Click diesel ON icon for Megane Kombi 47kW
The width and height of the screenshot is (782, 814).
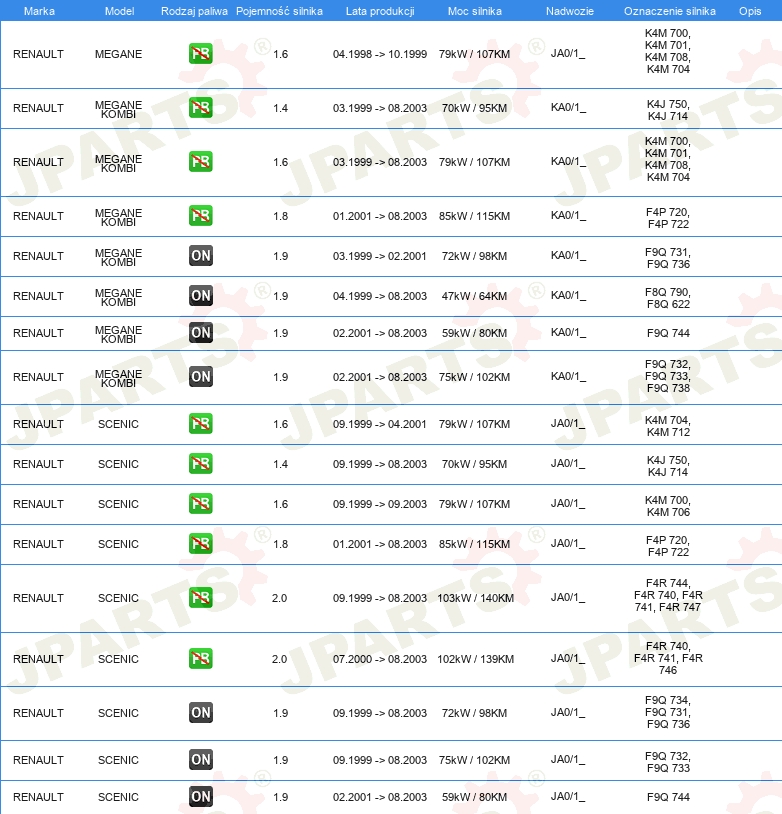pos(200,295)
